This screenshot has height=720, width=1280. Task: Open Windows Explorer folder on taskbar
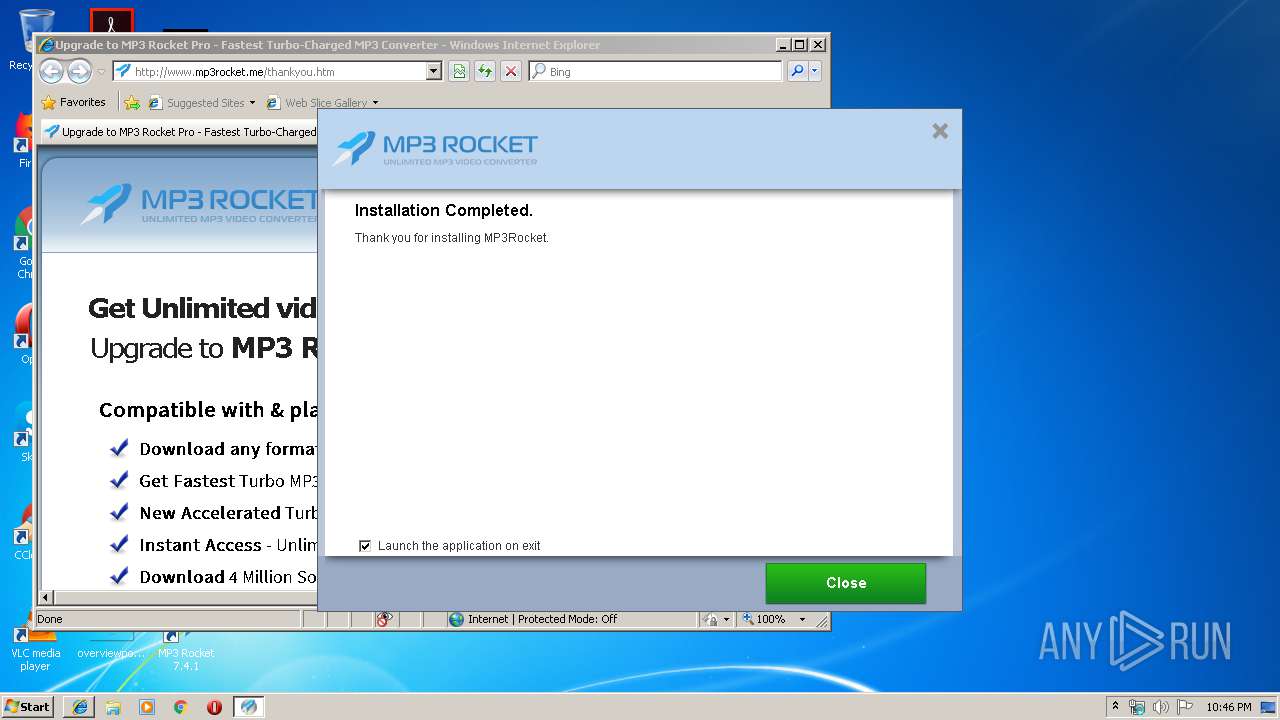coord(113,707)
